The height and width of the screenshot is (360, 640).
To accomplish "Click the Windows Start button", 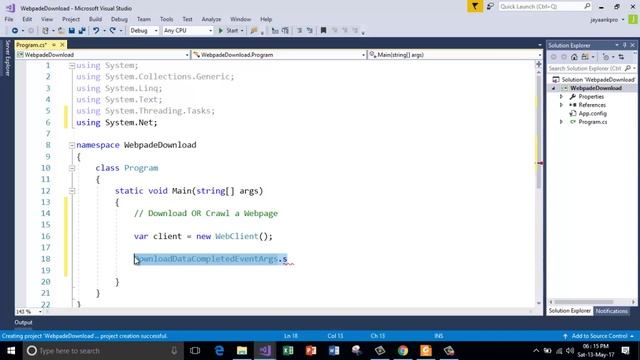I will [11, 351].
